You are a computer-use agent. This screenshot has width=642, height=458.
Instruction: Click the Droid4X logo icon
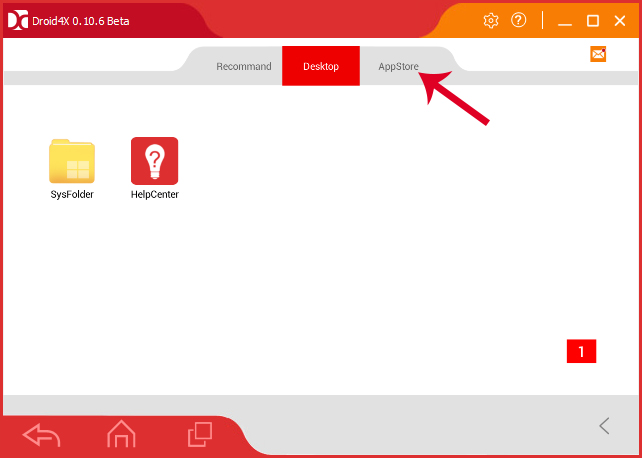(x=18, y=20)
